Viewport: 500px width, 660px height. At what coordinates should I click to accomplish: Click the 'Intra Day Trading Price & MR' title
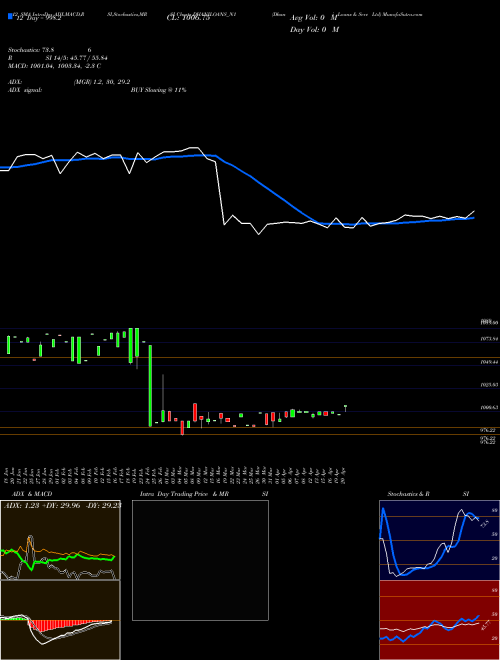click(184, 494)
